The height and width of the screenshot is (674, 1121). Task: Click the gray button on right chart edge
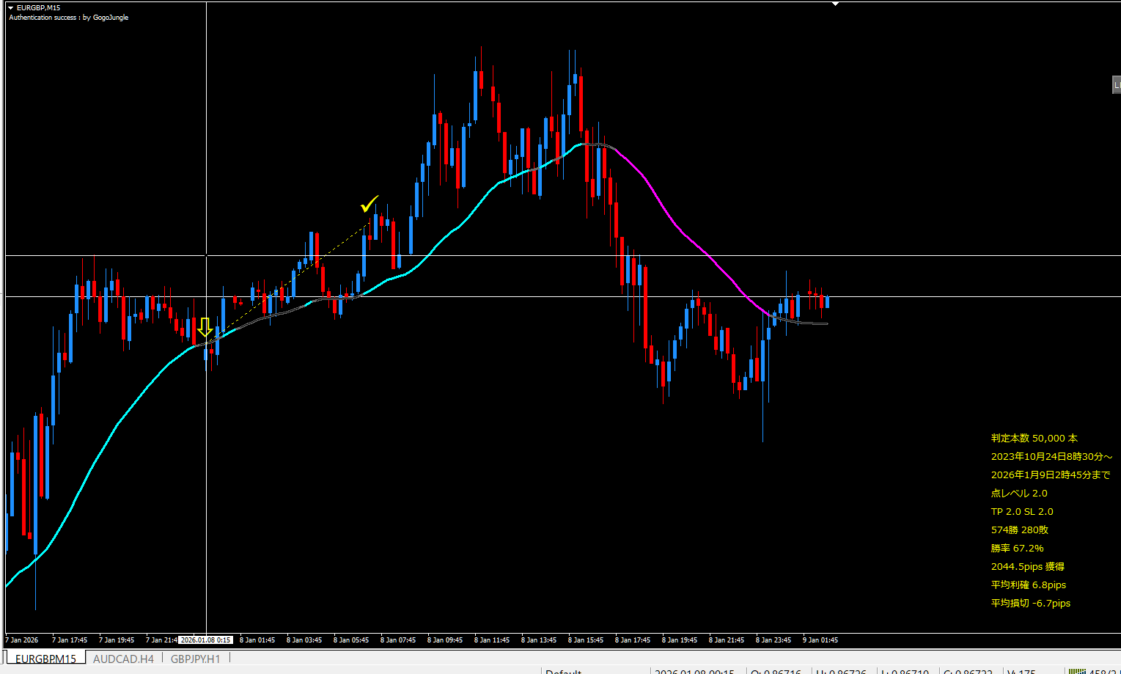tap(1116, 86)
